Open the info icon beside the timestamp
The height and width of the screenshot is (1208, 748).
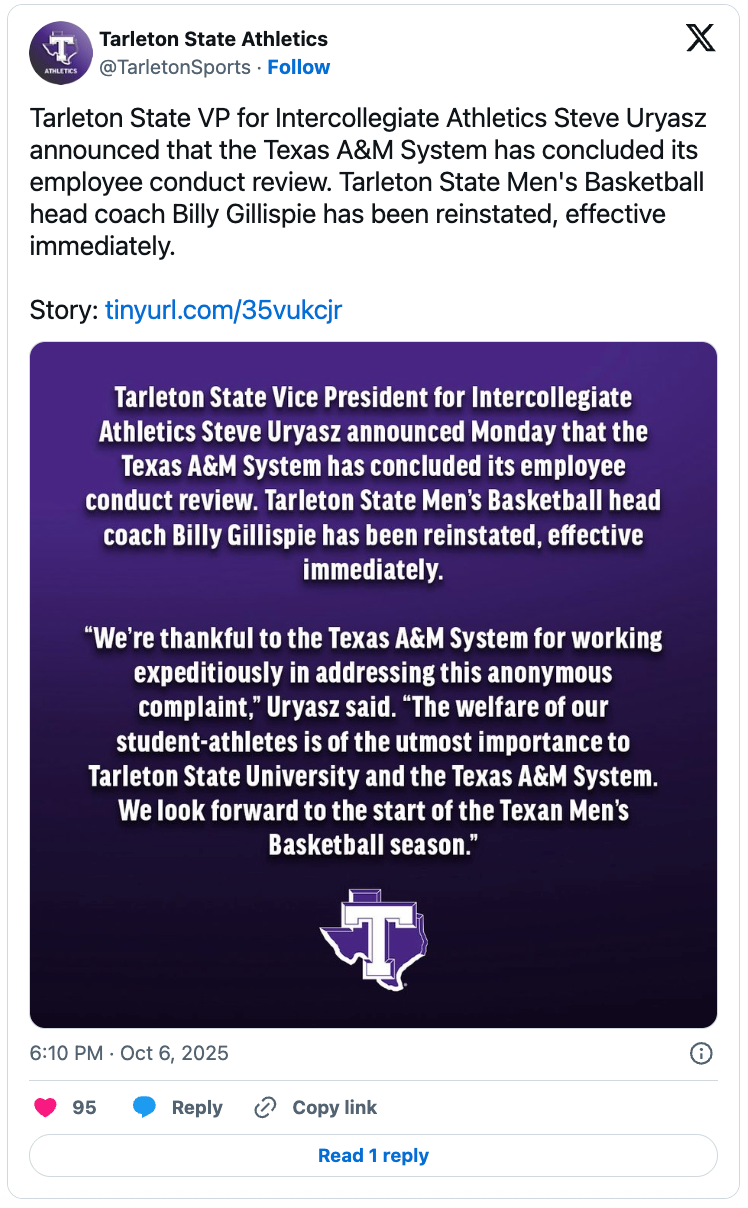click(x=702, y=1053)
